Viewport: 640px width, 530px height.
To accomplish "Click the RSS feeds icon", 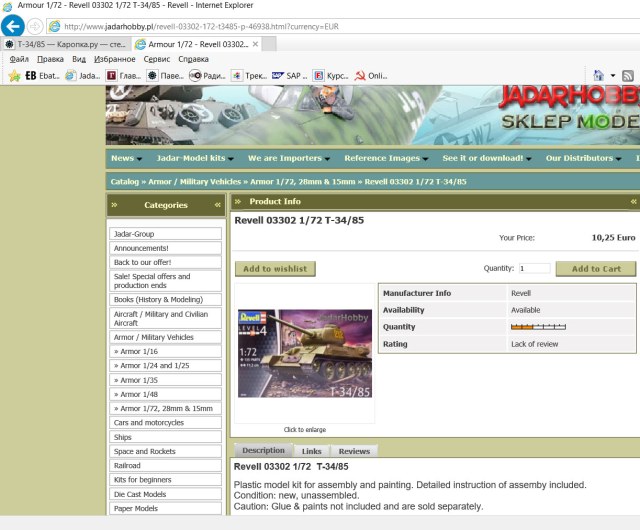I will point(628,75).
